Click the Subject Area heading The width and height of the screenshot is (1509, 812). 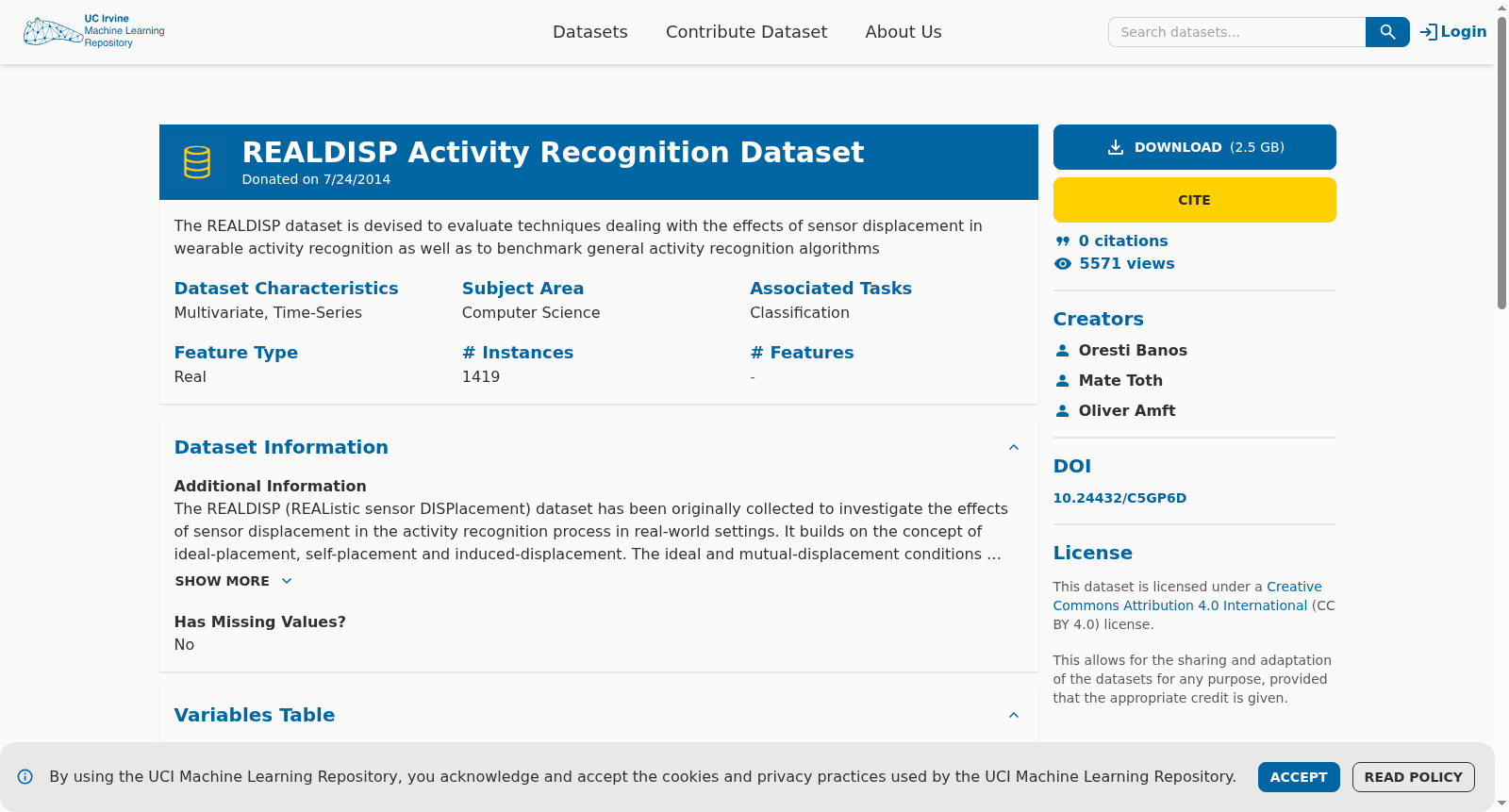[x=522, y=289]
